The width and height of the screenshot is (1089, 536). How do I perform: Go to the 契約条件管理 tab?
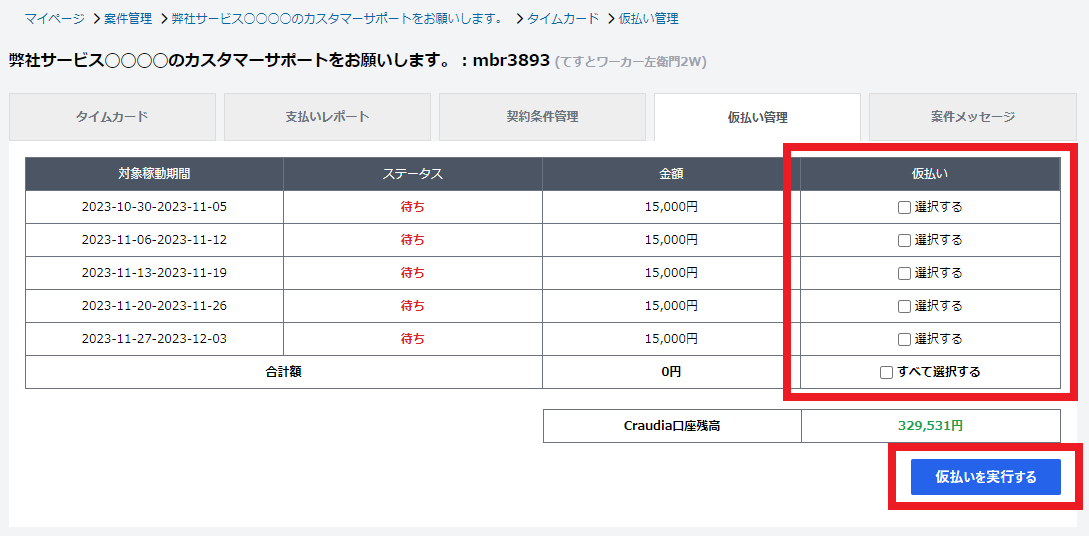click(x=542, y=117)
